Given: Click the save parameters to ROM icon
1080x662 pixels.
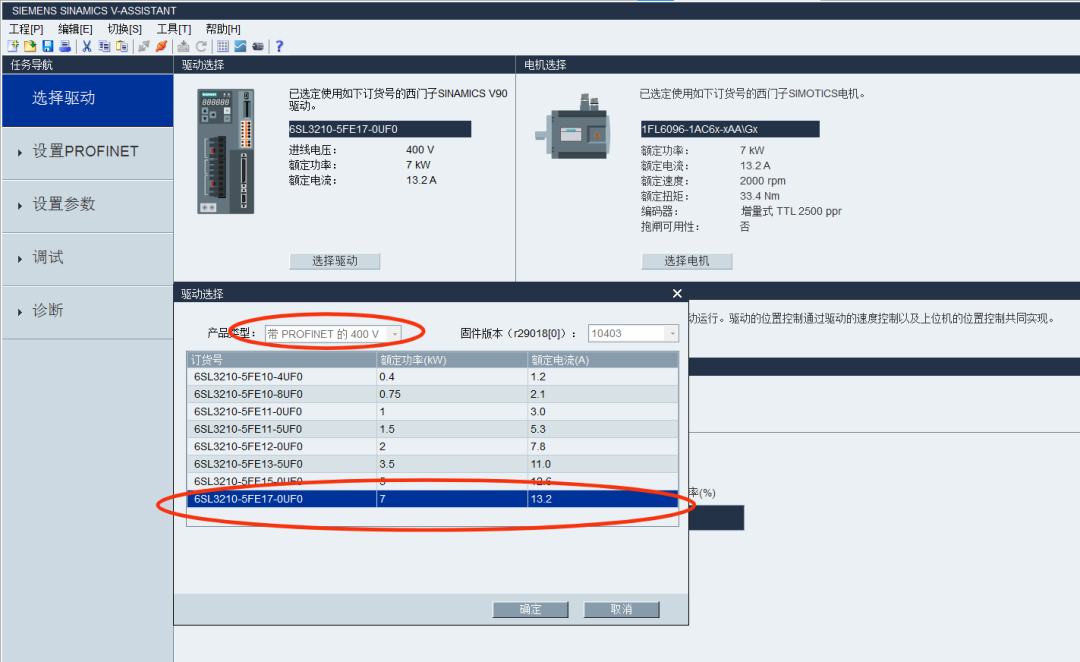Looking at the screenshot, I should [x=183, y=46].
